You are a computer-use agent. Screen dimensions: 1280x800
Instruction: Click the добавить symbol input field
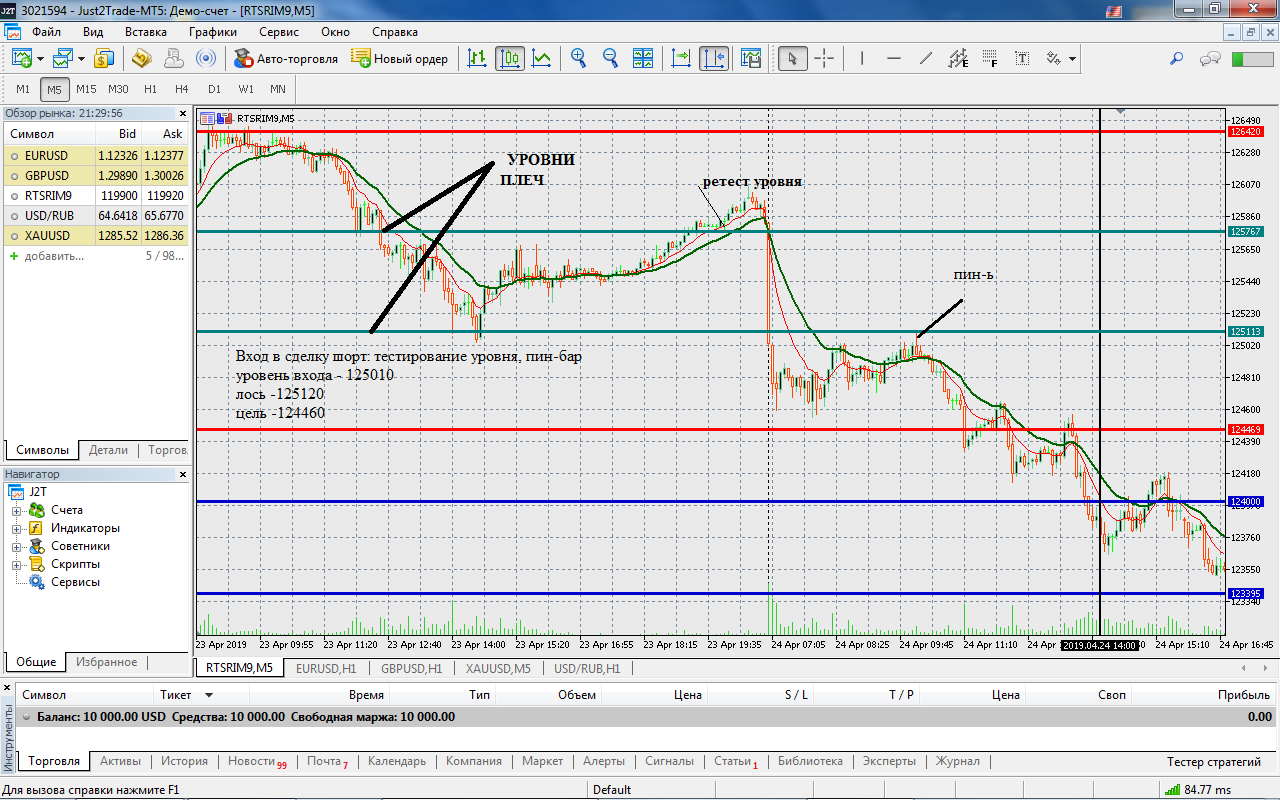click(x=55, y=256)
